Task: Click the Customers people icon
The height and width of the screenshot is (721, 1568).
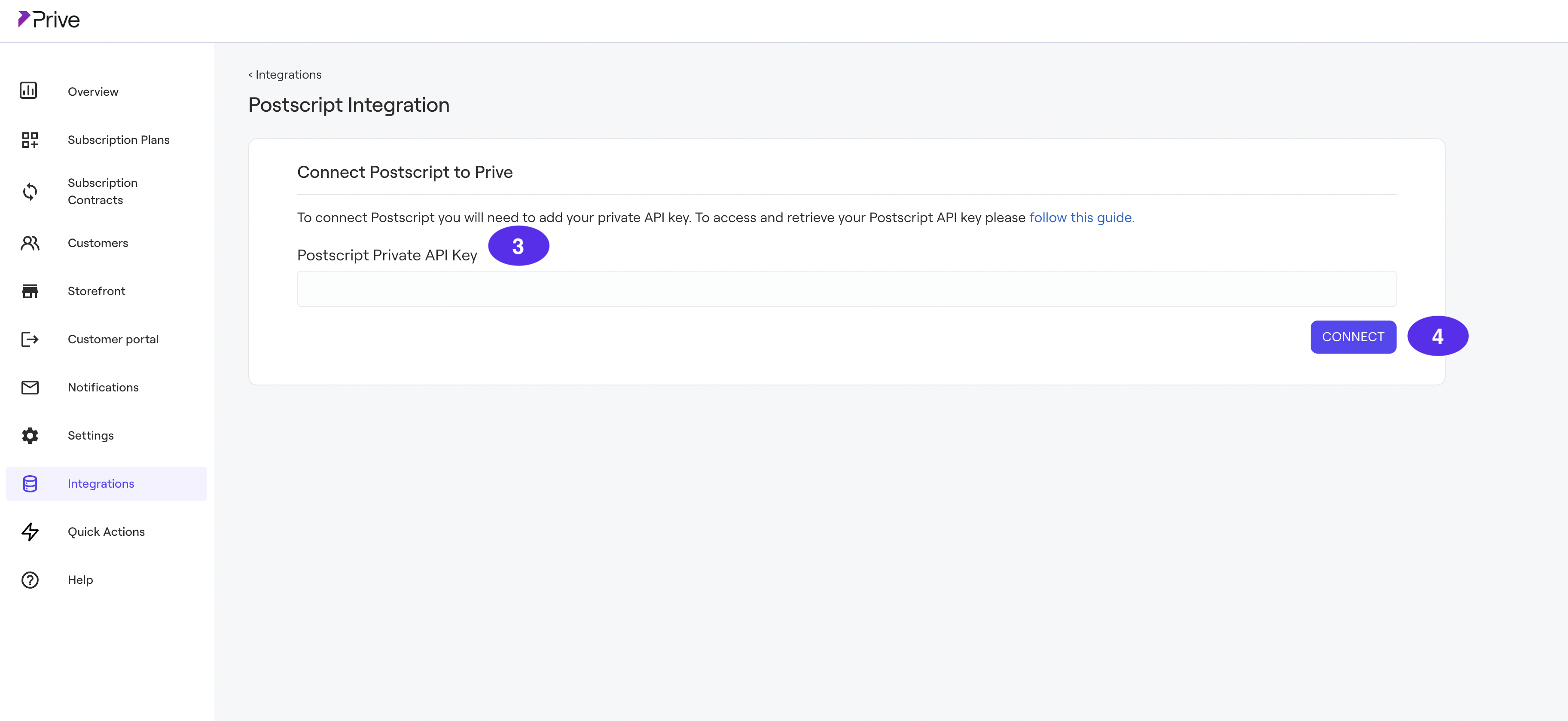Action: [30, 242]
